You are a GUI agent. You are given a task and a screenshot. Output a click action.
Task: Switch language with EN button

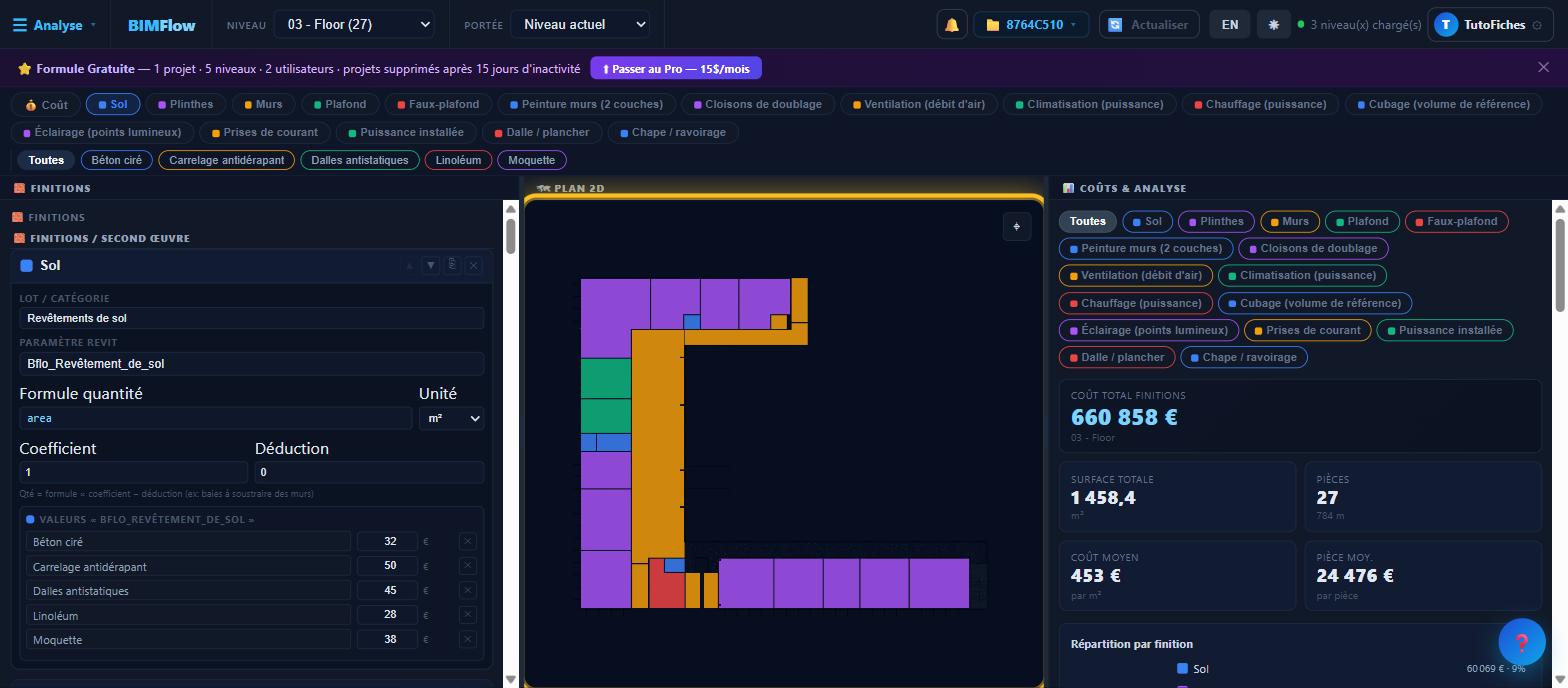pyautogui.click(x=1230, y=25)
